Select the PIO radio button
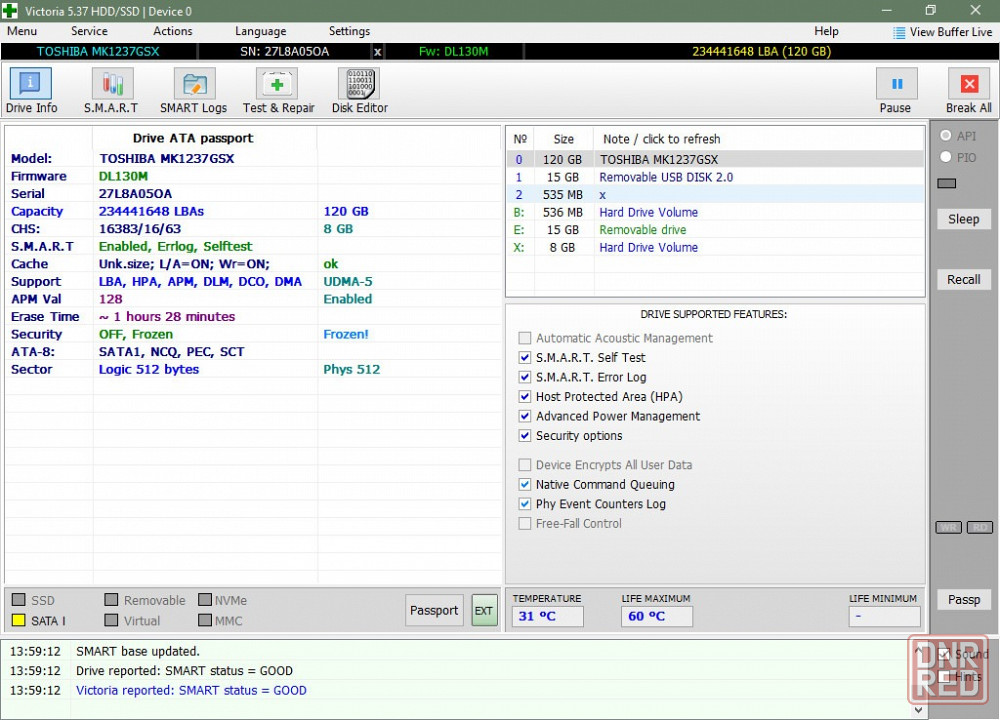This screenshot has height=720, width=1000. click(x=946, y=157)
